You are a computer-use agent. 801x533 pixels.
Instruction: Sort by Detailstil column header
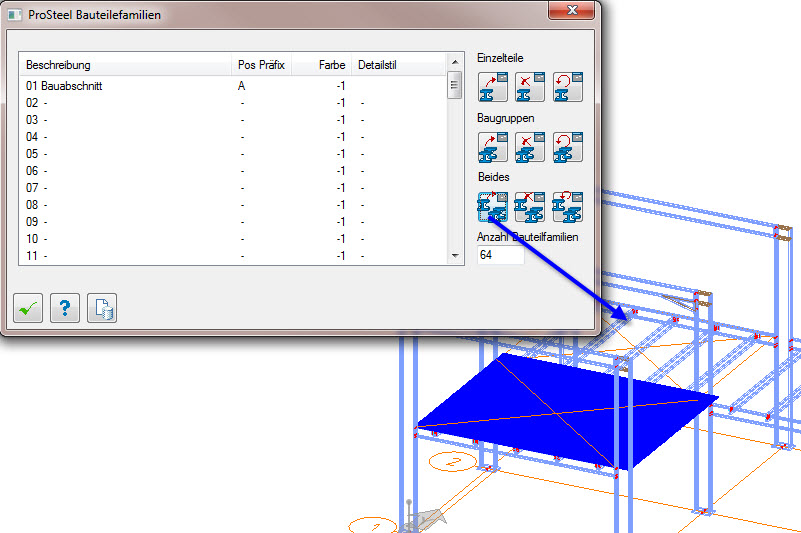click(x=398, y=65)
